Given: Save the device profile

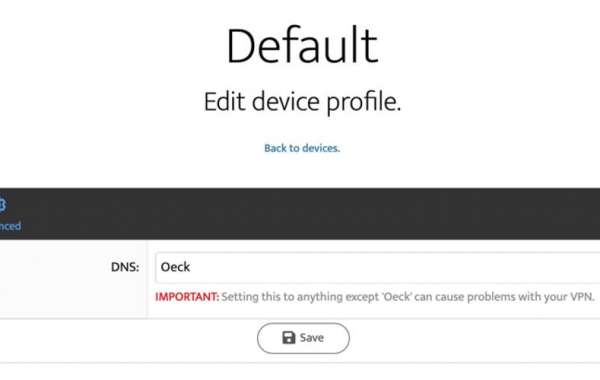Looking at the screenshot, I should coord(303,338).
